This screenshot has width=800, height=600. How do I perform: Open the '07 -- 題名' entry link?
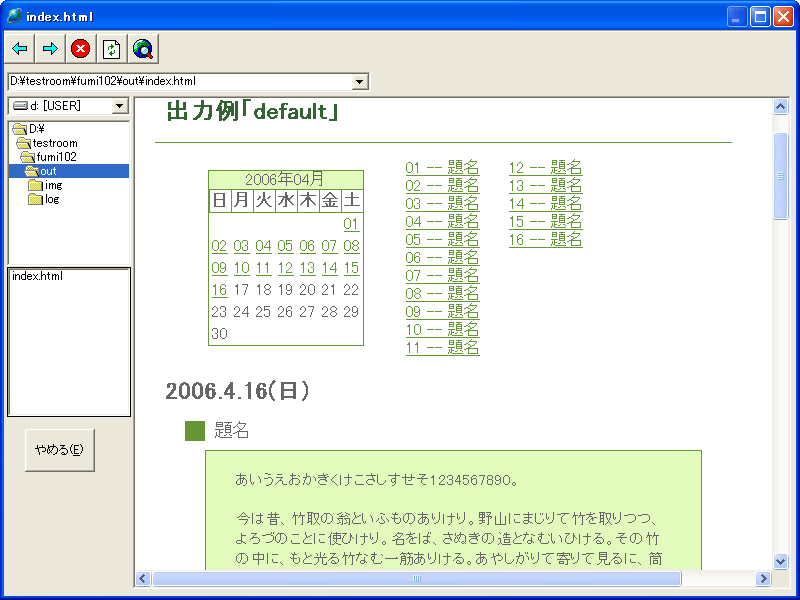tap(442, 276)
